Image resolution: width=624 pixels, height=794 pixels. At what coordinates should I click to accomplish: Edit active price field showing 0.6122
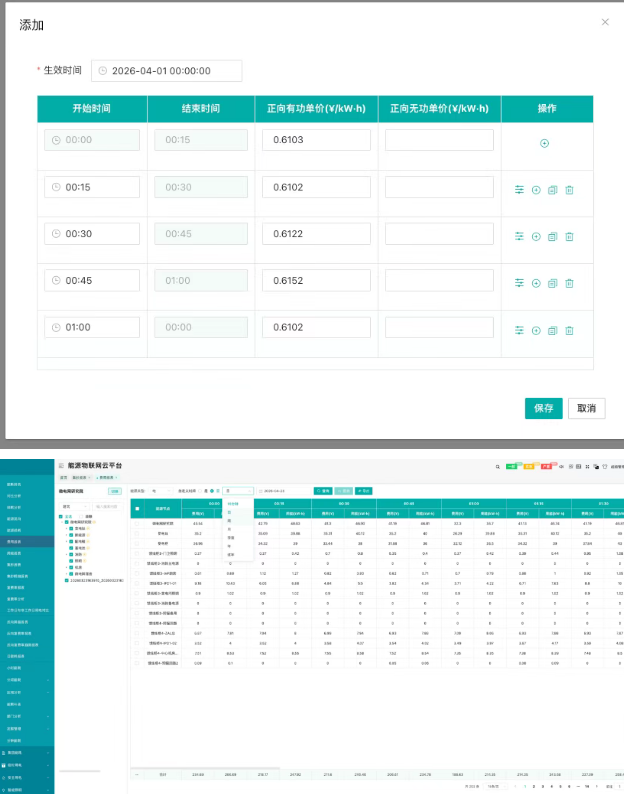316,234
